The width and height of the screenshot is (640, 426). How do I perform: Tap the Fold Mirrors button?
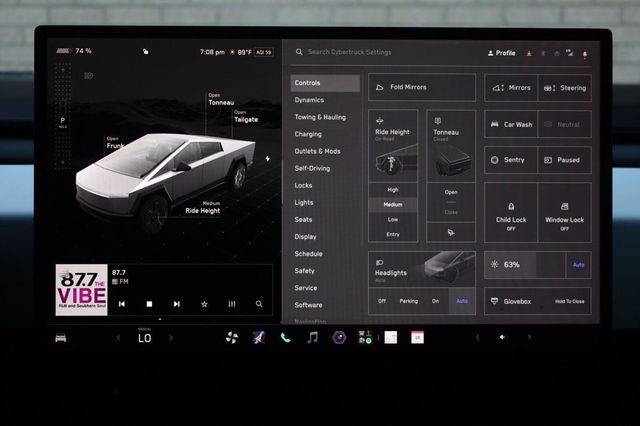(x=422, y=87)
